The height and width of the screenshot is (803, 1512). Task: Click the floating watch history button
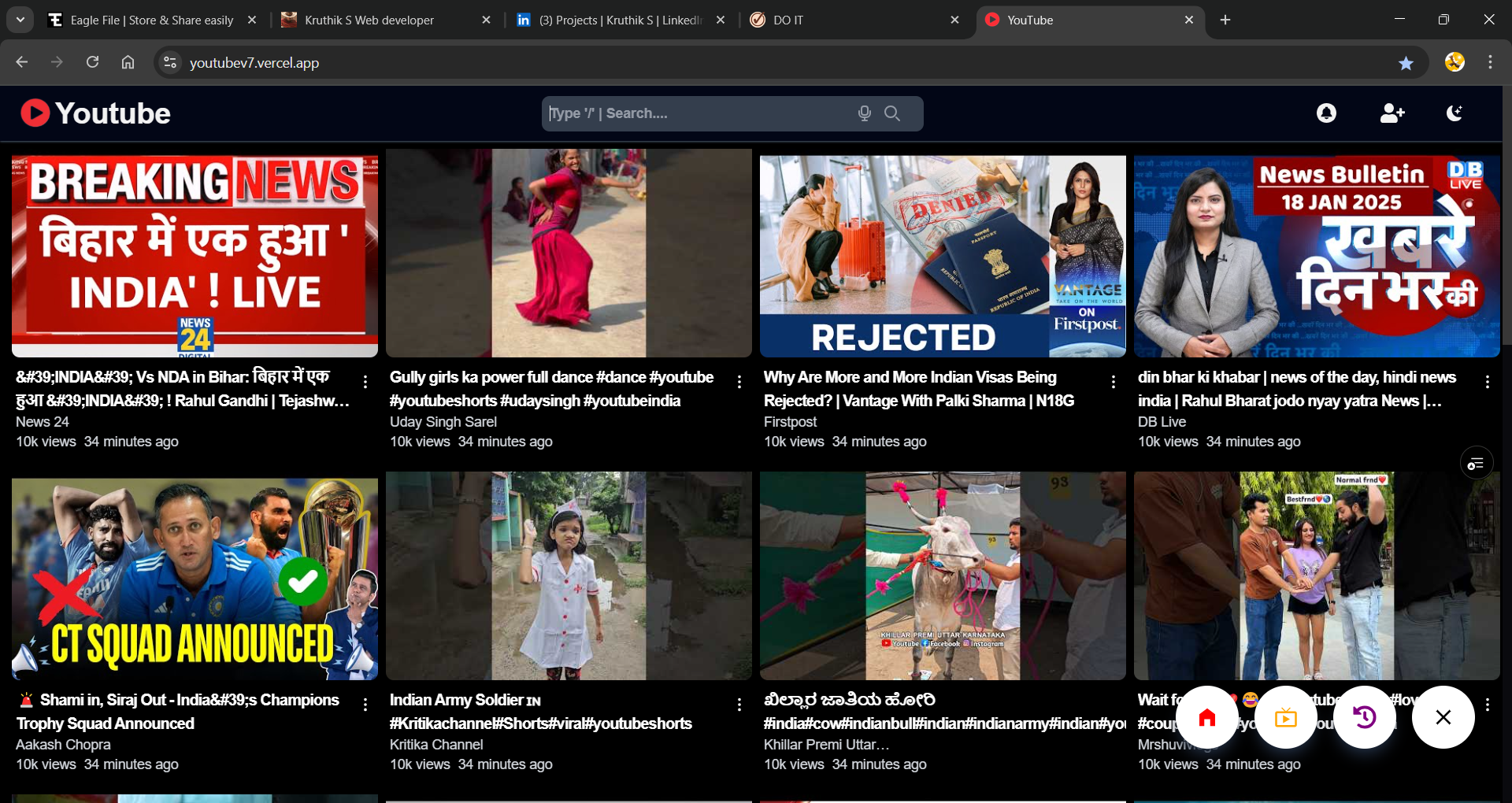1365,717
